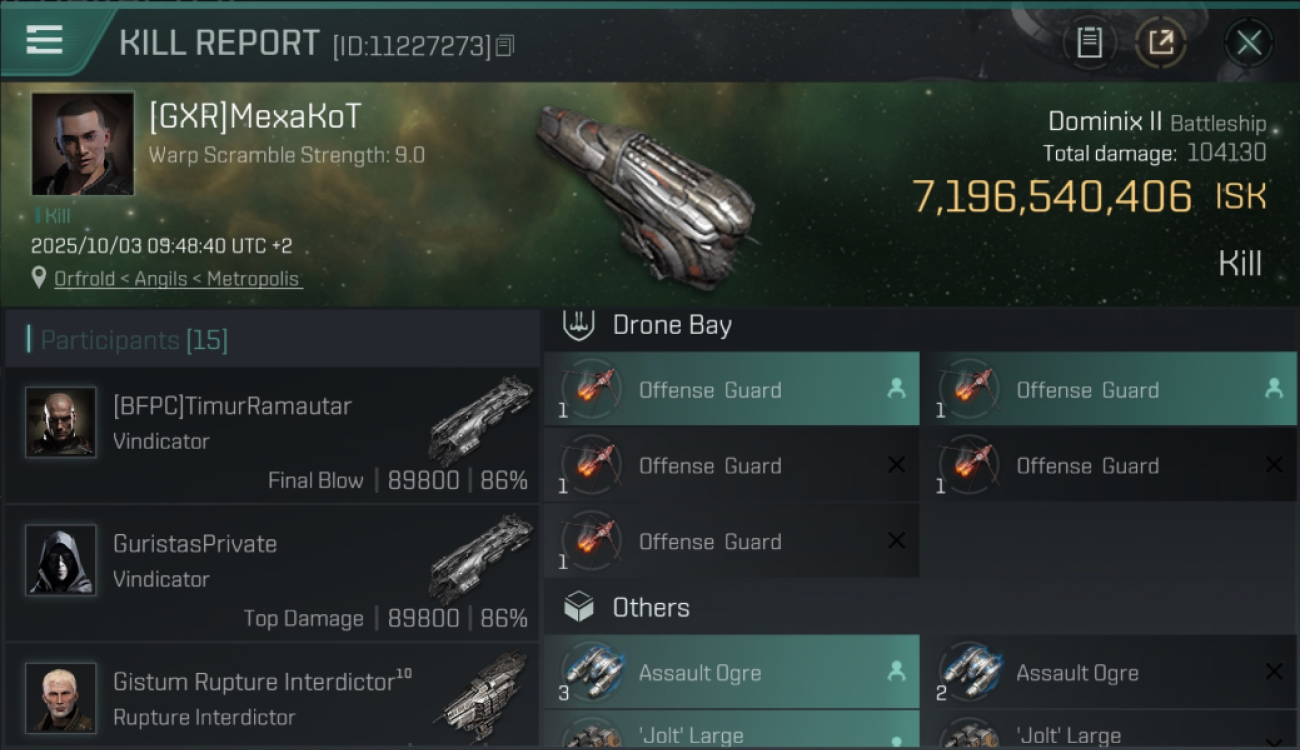This screenshot has width=1300, height=750.
Task: Open the location link Orfrold < Angils < Metropolis
Action: point(177,279)
